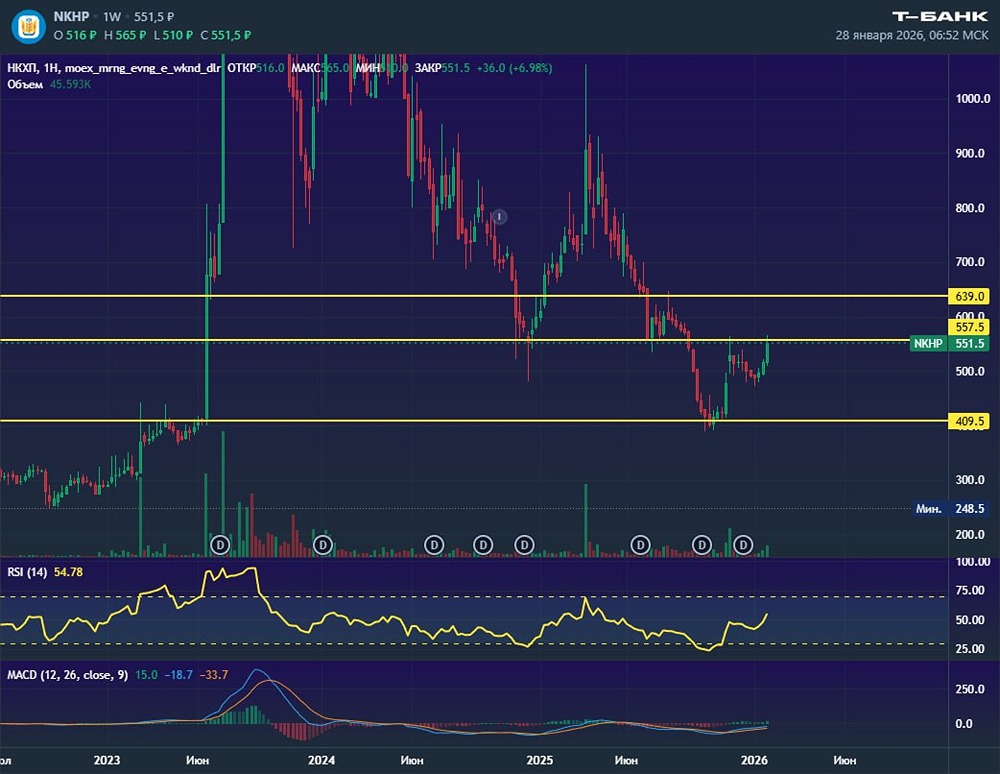The image size is (1000, 774).
Task: Click the high value H 565 ₽
Action: 125,36
